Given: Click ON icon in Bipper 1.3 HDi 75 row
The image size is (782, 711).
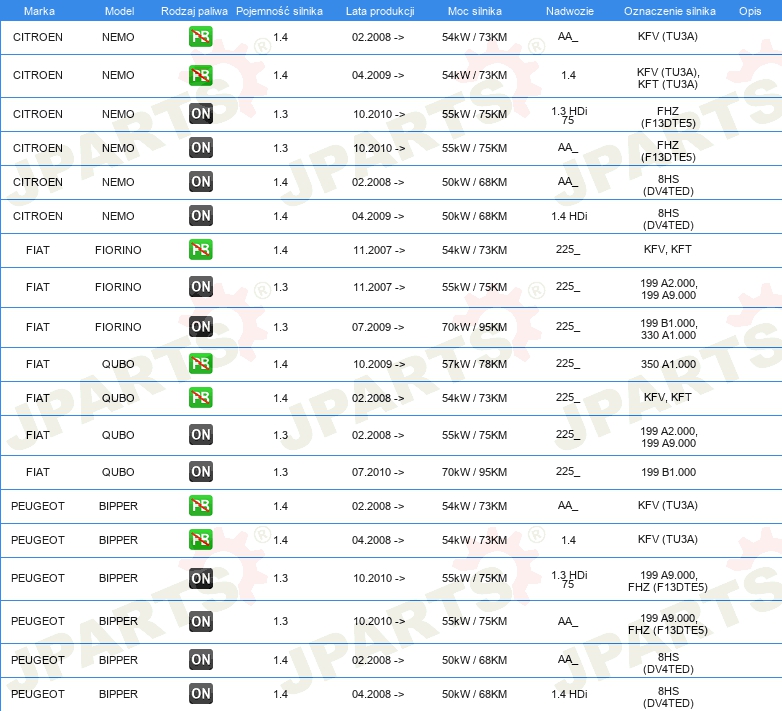Looking at the screenshot, I should pos(200,578).
